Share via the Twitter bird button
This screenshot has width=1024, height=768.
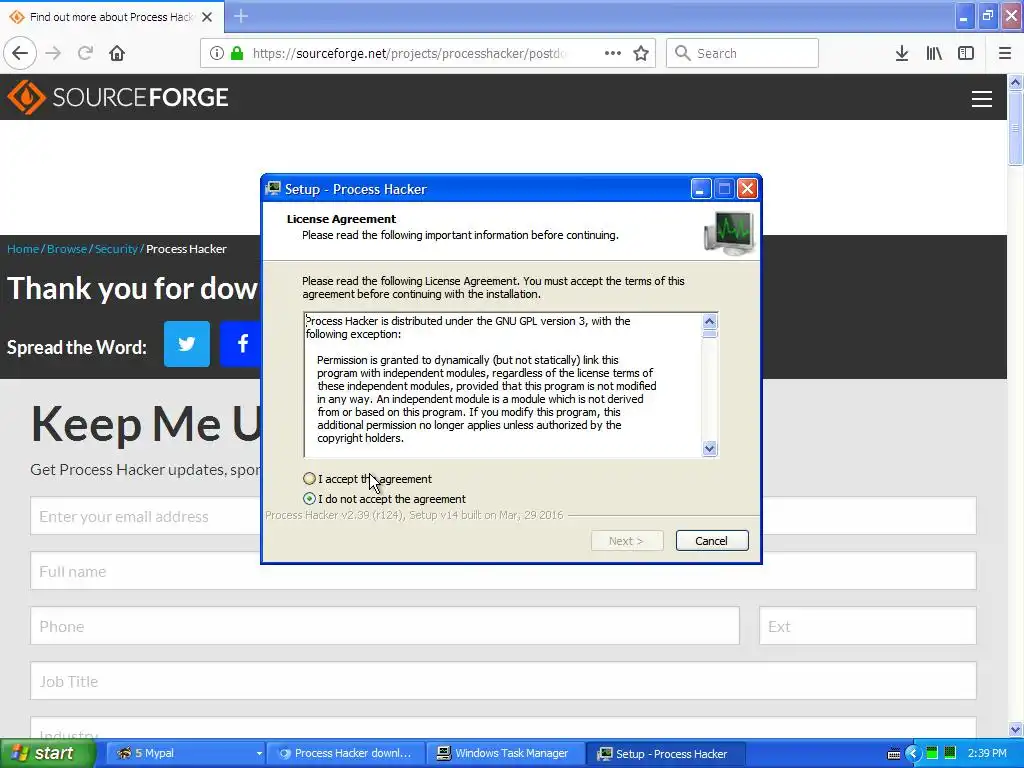pyautogui.click(x=187, y=344)
